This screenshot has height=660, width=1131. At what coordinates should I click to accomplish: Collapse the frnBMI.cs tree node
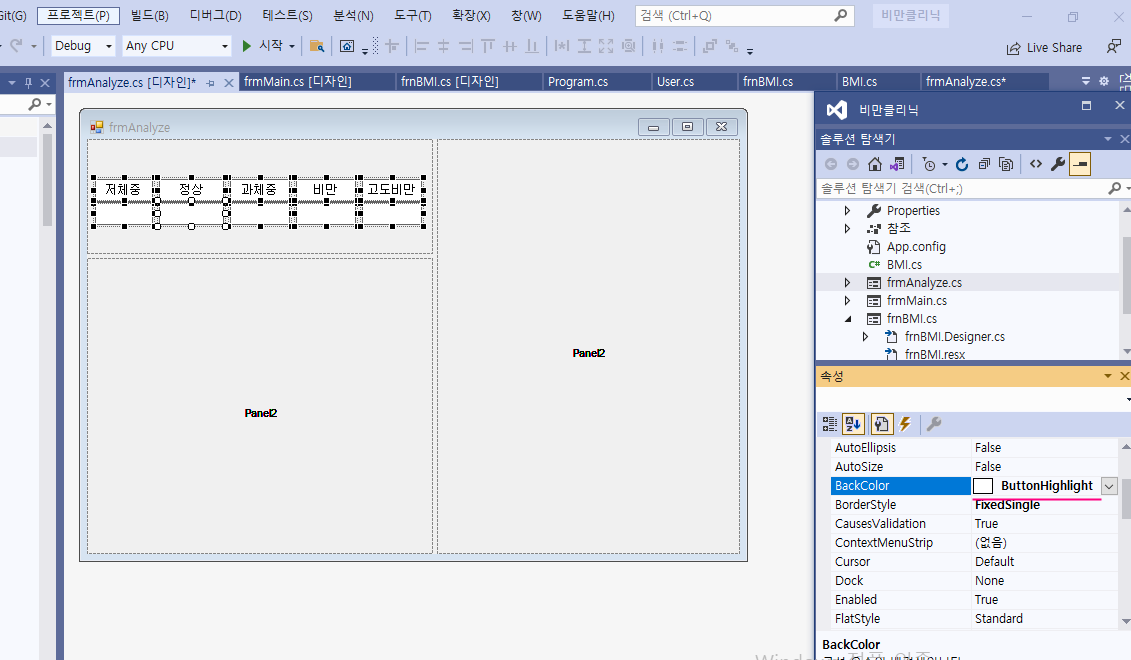click(x=848, y=319)
